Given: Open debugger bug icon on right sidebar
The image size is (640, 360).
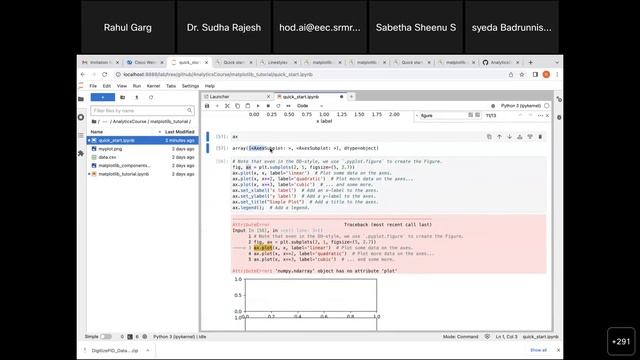Looking at the screenshot, I should pos(559,118).
